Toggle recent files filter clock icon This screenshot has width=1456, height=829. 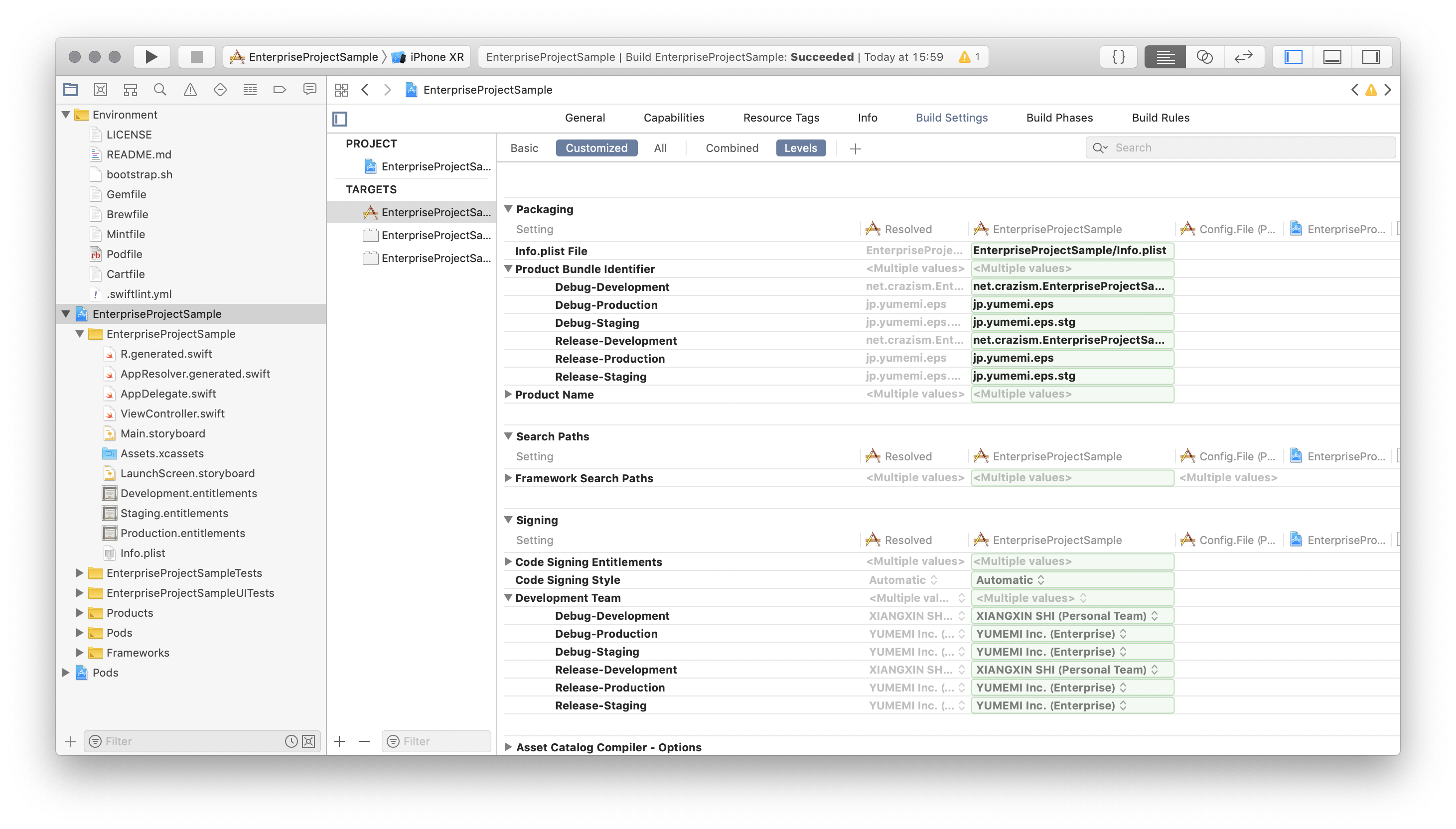coord(291,741)
